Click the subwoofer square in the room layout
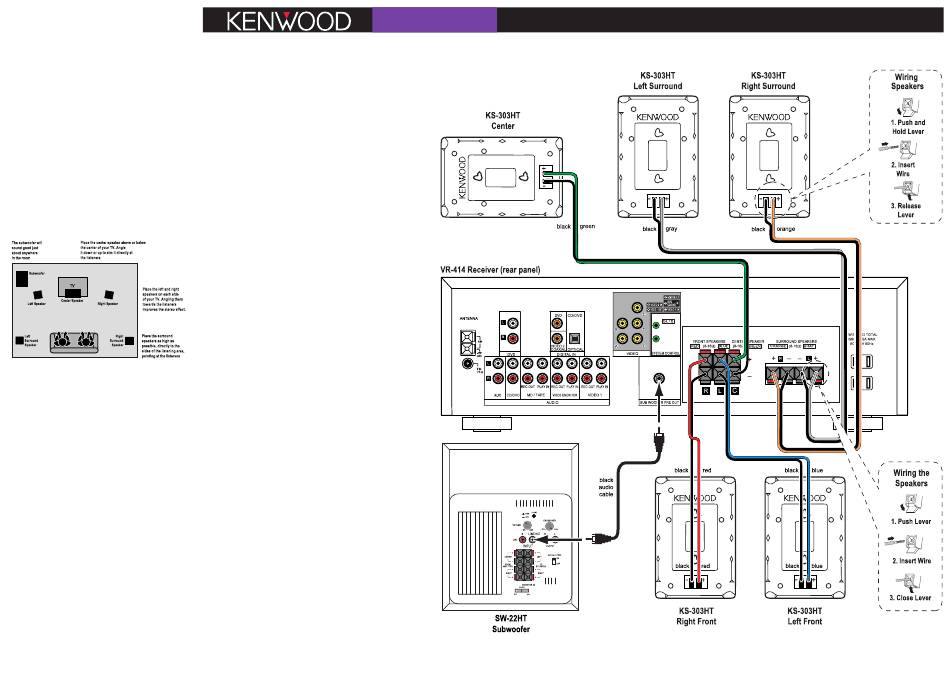 [22, 279]
